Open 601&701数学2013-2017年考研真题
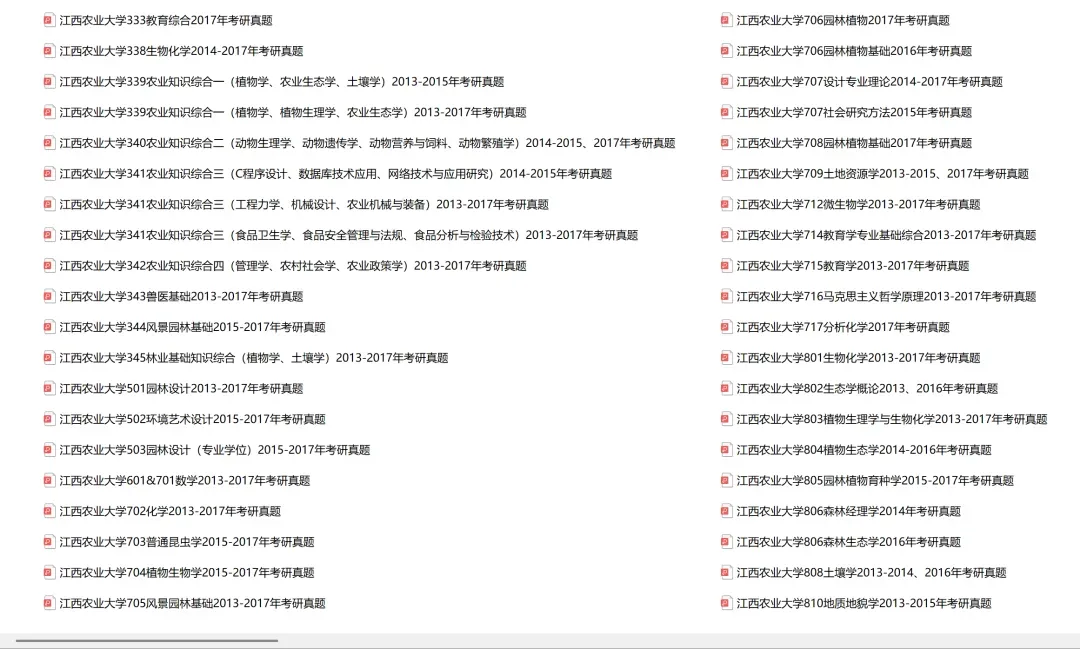 [185, 480]
